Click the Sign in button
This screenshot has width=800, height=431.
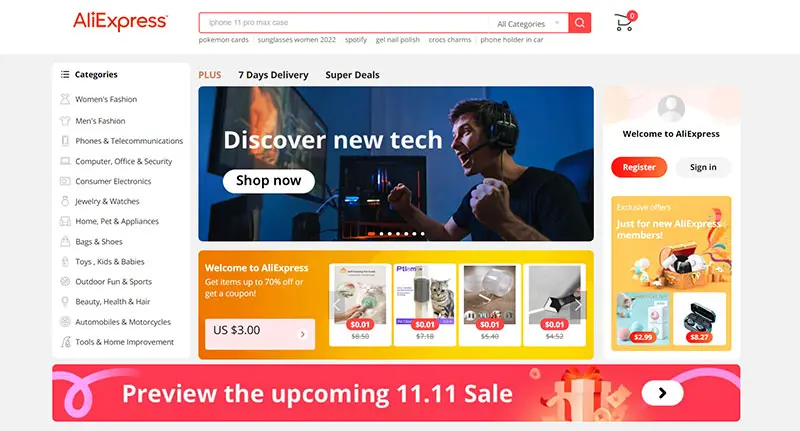click(x=703, y=167)
